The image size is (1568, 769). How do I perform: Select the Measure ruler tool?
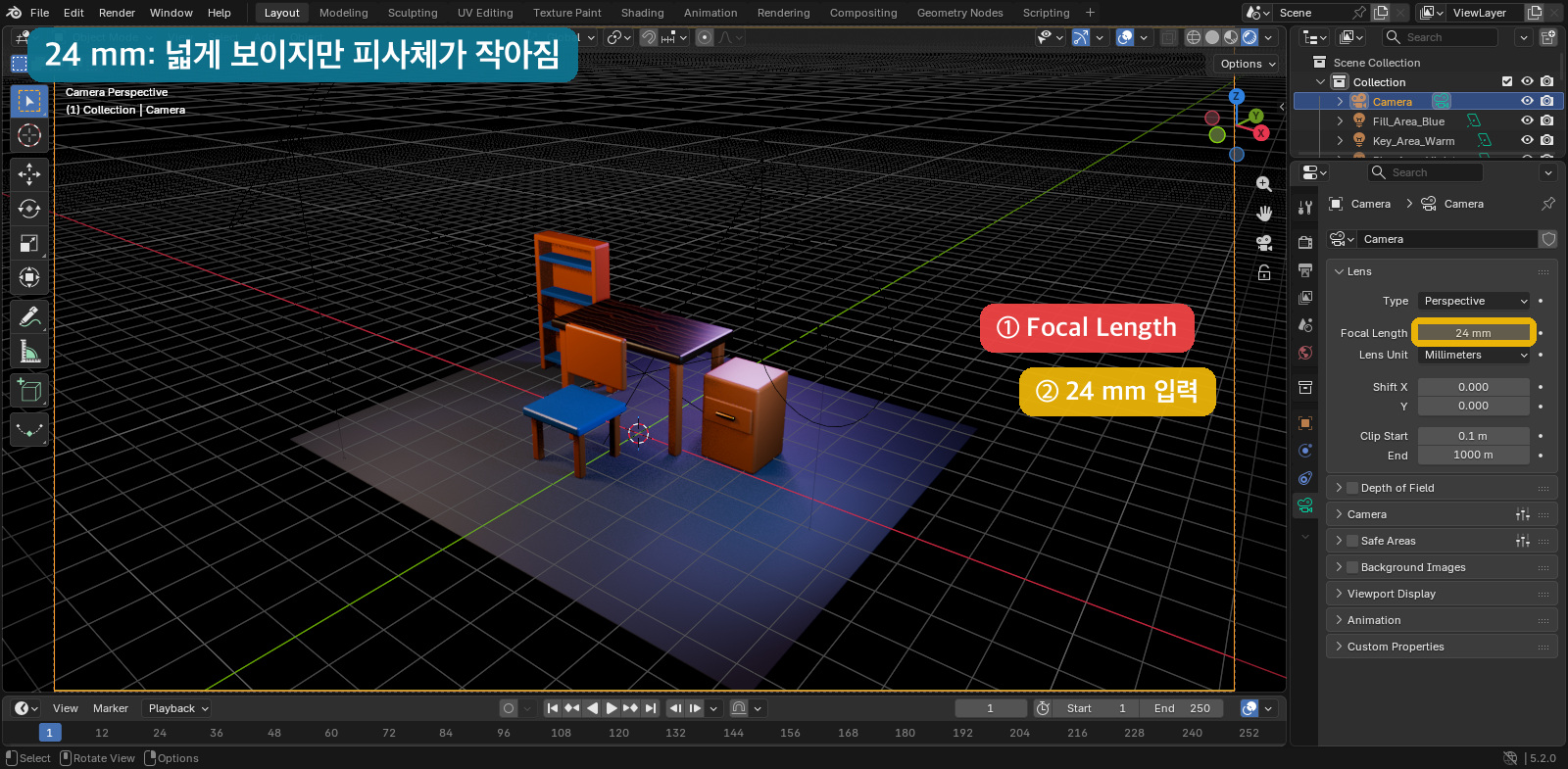point(29,351)
